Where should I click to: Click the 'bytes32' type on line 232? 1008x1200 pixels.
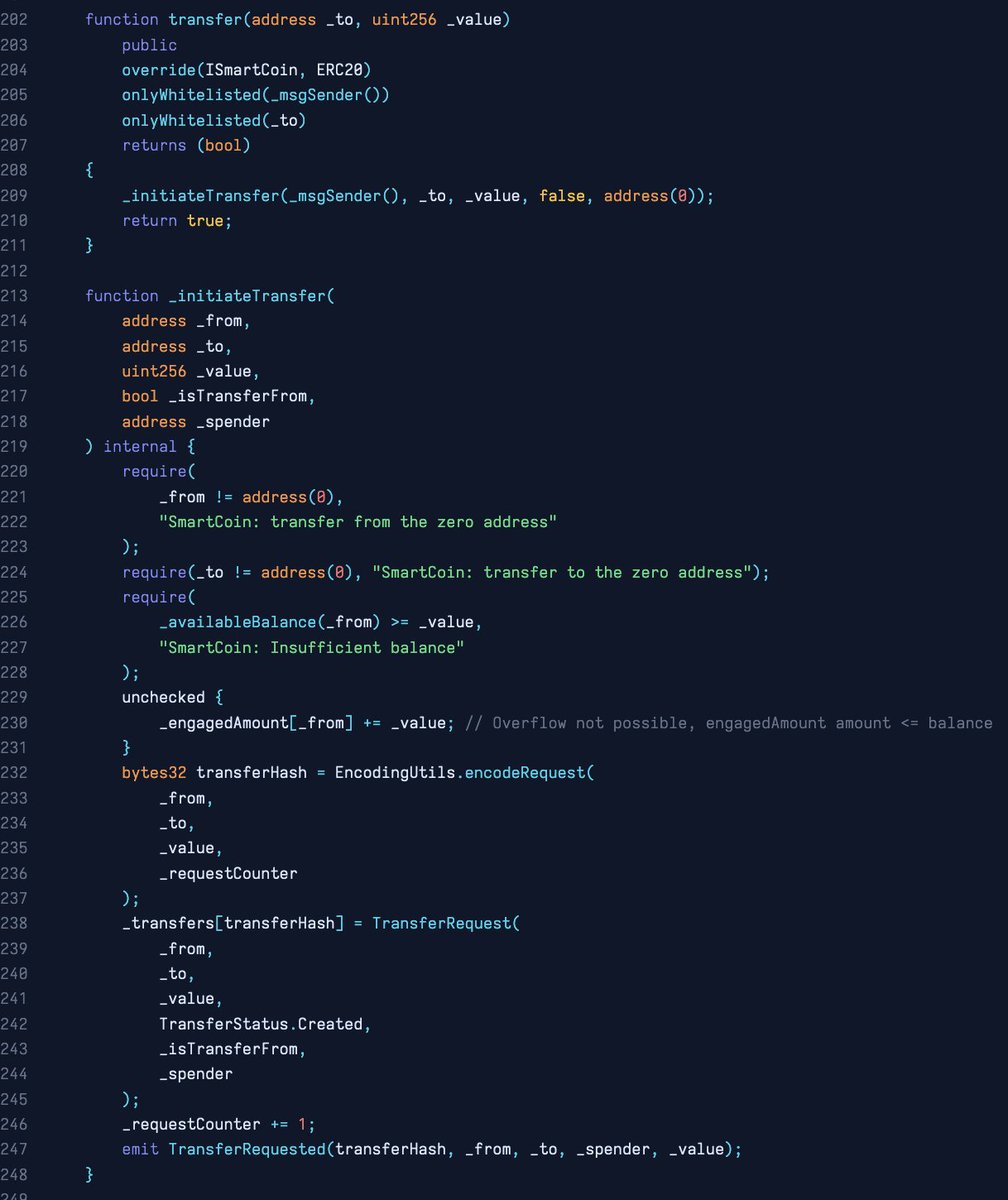click(154, 773)
